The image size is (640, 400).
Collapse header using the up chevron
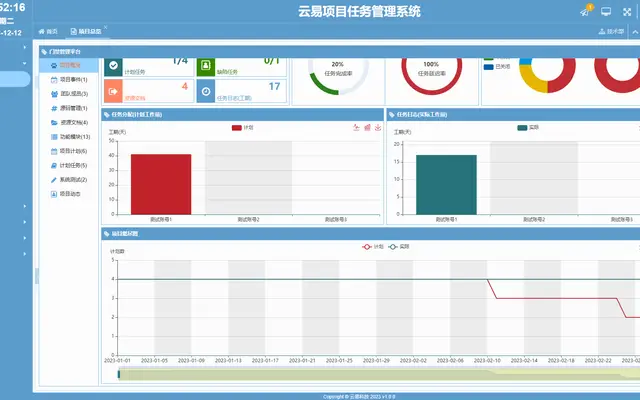(x=635, y=31)
